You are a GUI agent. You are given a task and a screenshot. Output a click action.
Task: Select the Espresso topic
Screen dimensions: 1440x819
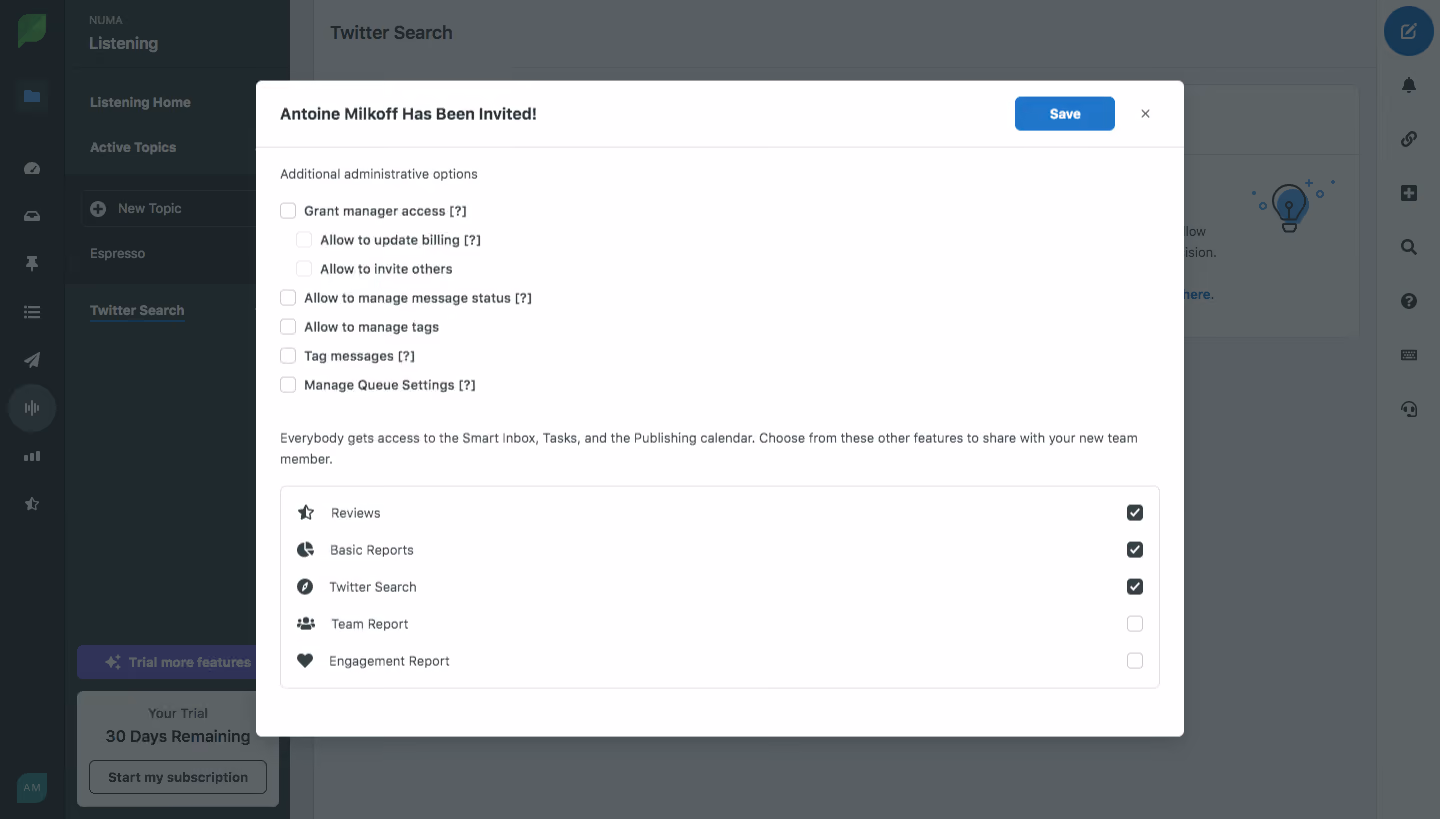click(118, 253)
